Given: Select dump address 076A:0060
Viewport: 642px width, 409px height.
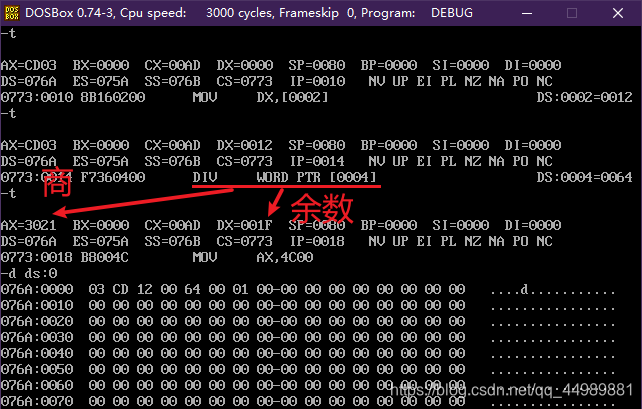Looking at the screenshot, I should 37,385.
